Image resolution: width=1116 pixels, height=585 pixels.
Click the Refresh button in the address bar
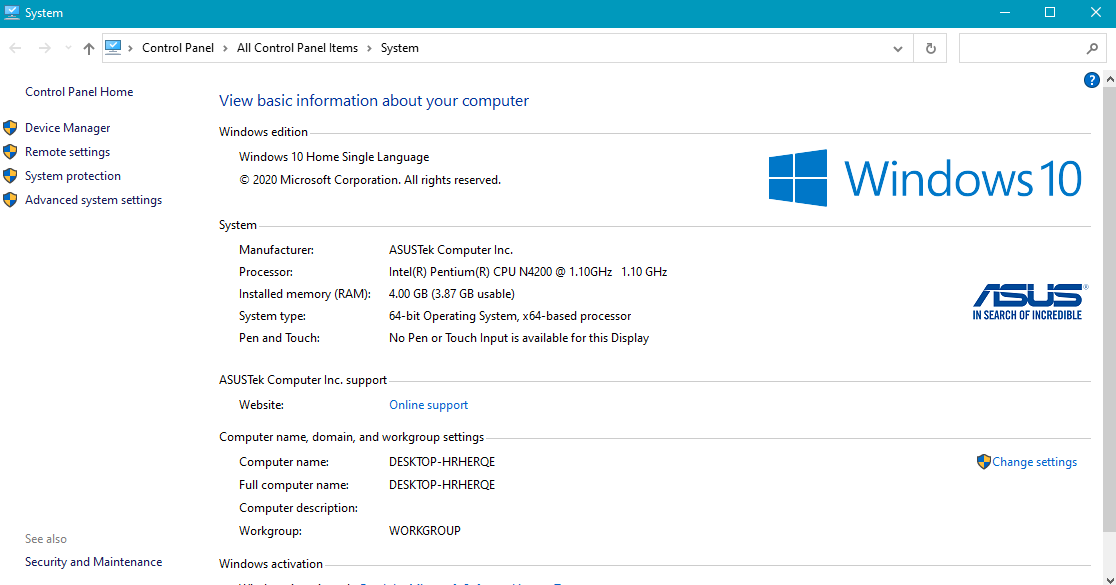930,48
